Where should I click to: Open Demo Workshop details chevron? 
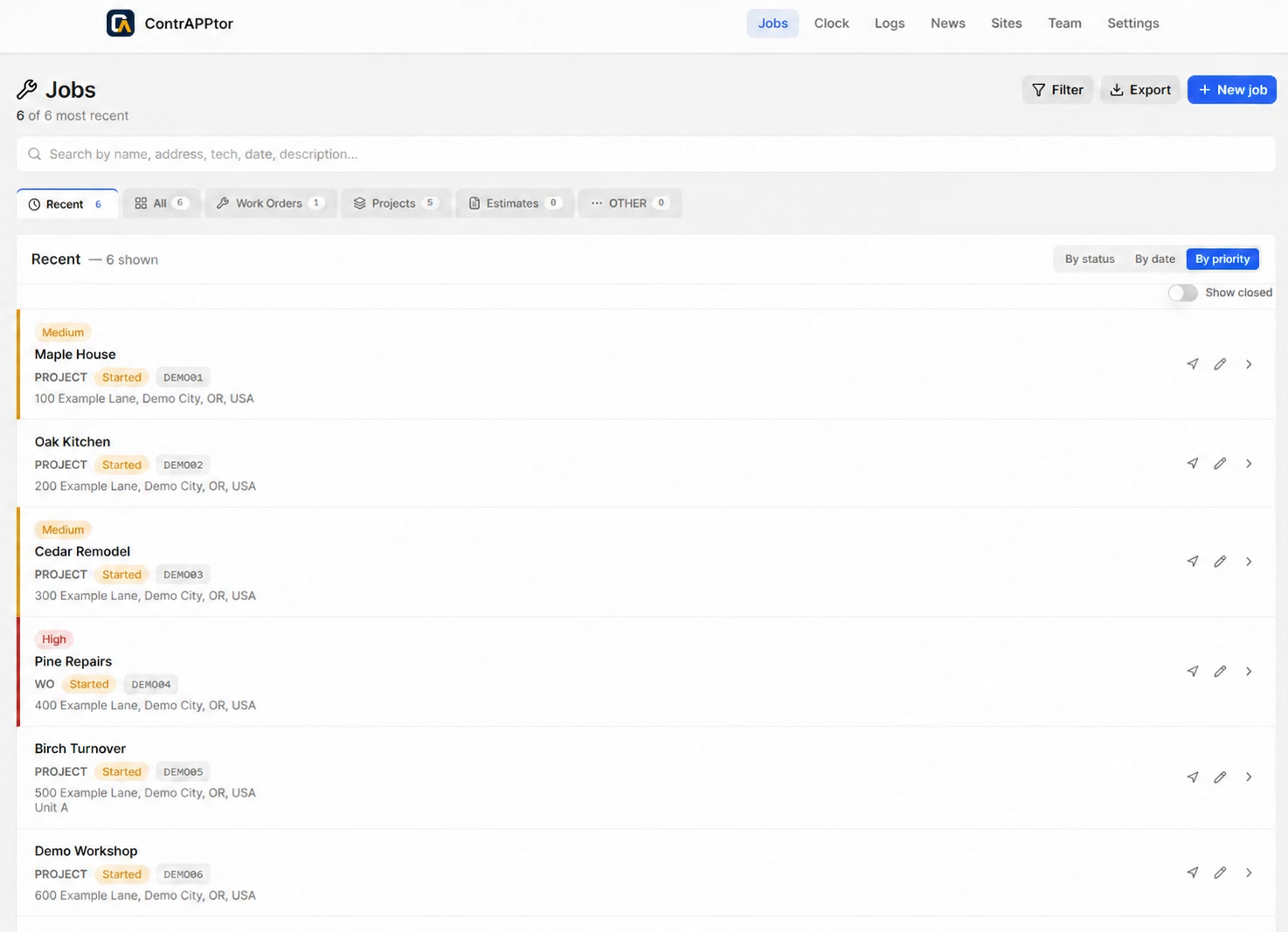point(1249,873)
